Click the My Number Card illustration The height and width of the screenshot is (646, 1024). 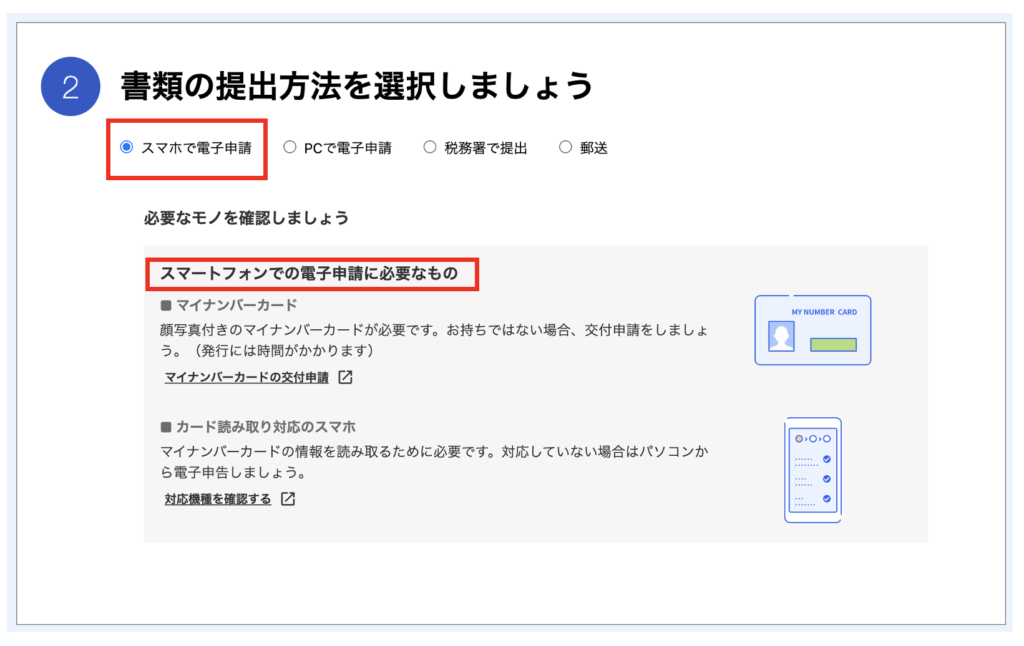[812, 330]
